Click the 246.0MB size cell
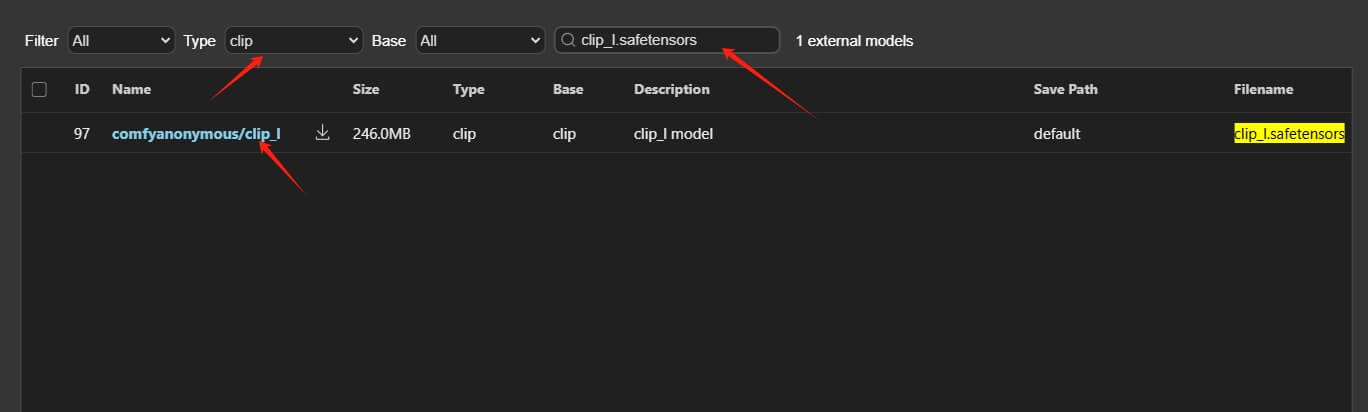Viewport: 1368px width, 412px height. point(381,134)
